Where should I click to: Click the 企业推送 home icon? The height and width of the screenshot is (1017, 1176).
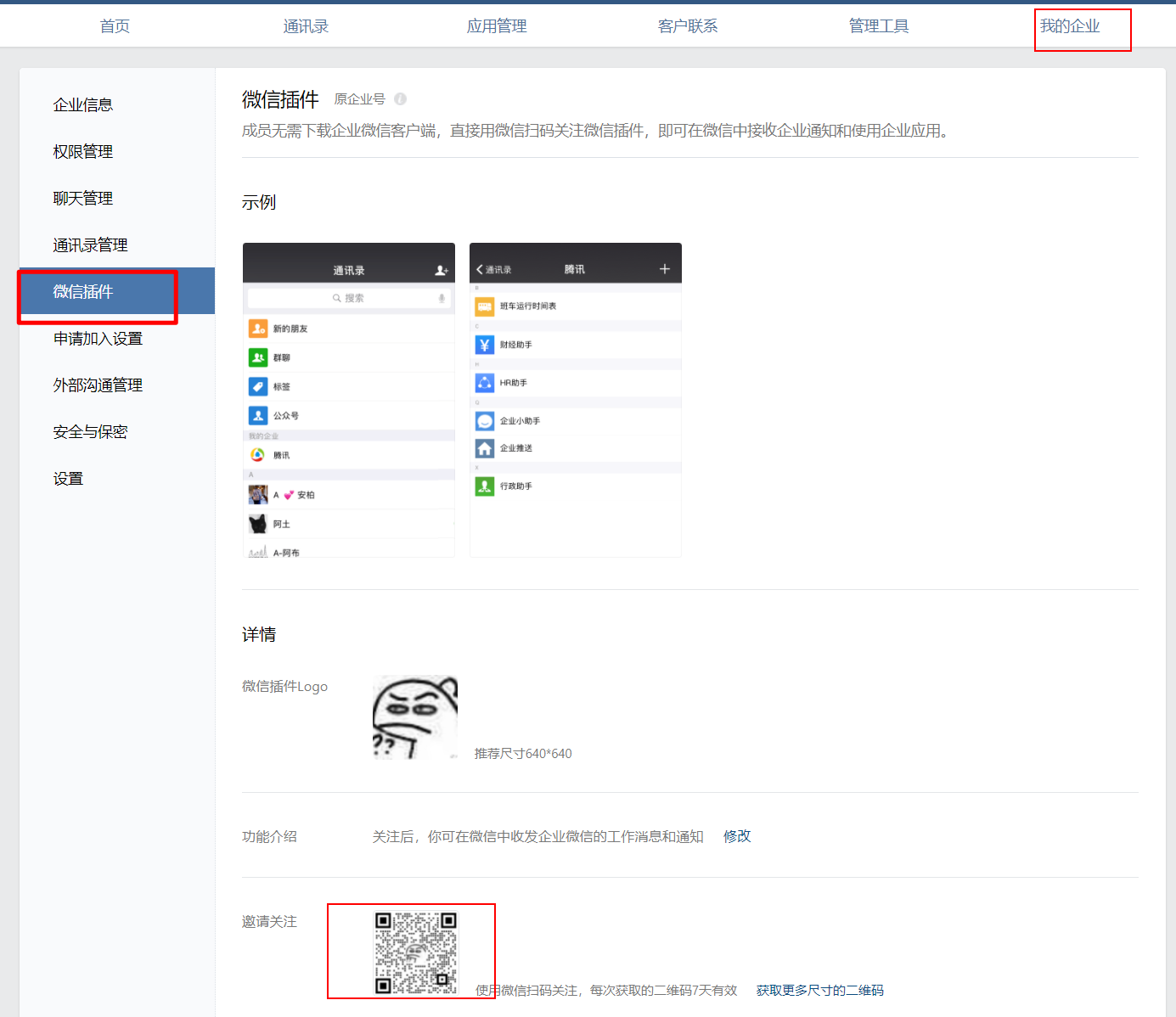tap(485, 448)
